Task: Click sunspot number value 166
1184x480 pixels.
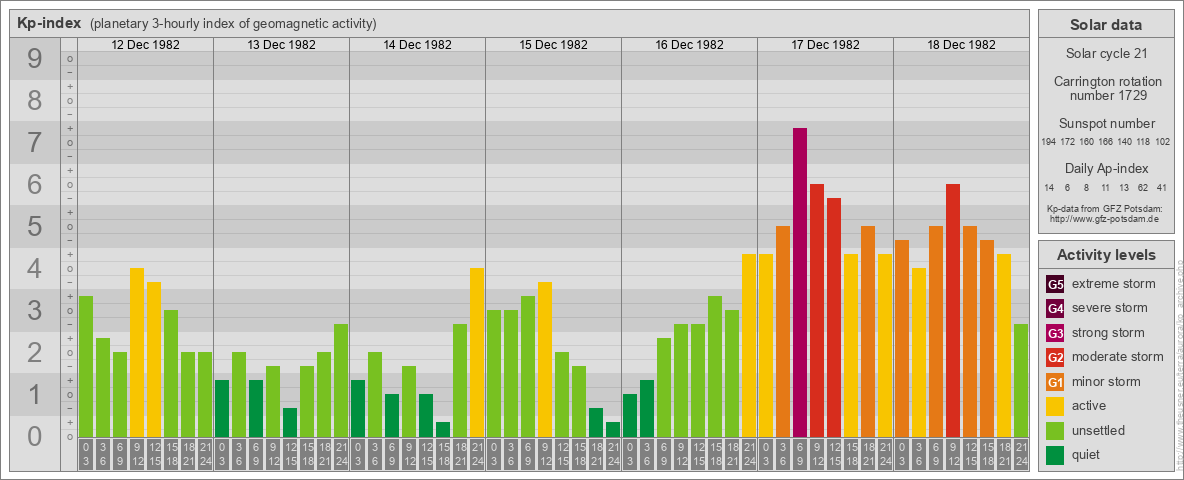Action: 1105,142
